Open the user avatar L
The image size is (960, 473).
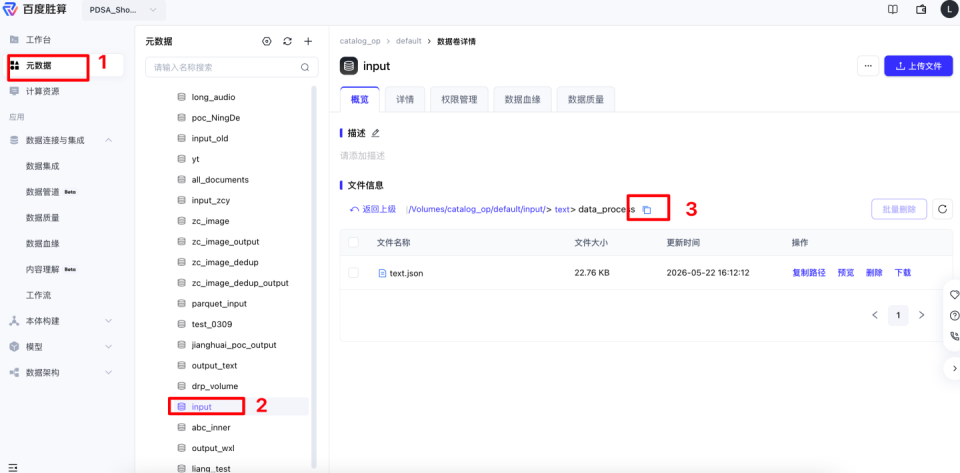pyautogui.click(x=948, y=10)
